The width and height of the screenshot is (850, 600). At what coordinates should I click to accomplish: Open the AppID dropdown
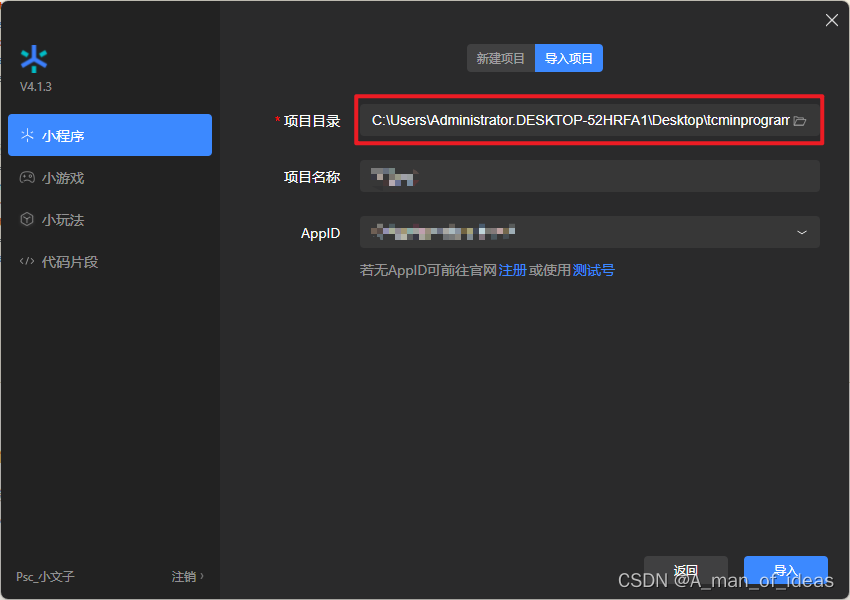(589, 232)
